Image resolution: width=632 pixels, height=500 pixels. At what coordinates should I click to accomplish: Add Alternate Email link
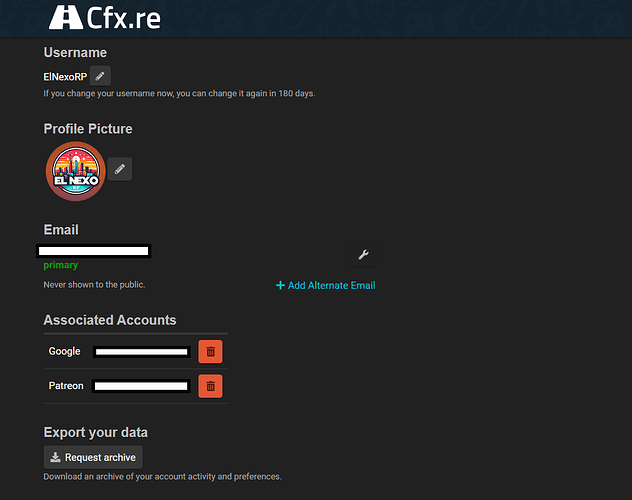pyautogui.click(x=326, y=285)
